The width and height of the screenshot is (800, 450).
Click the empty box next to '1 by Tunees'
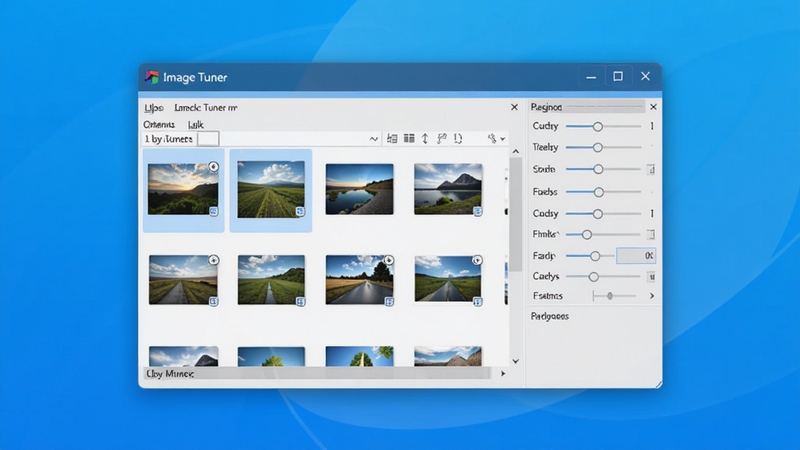coord(208,139)
